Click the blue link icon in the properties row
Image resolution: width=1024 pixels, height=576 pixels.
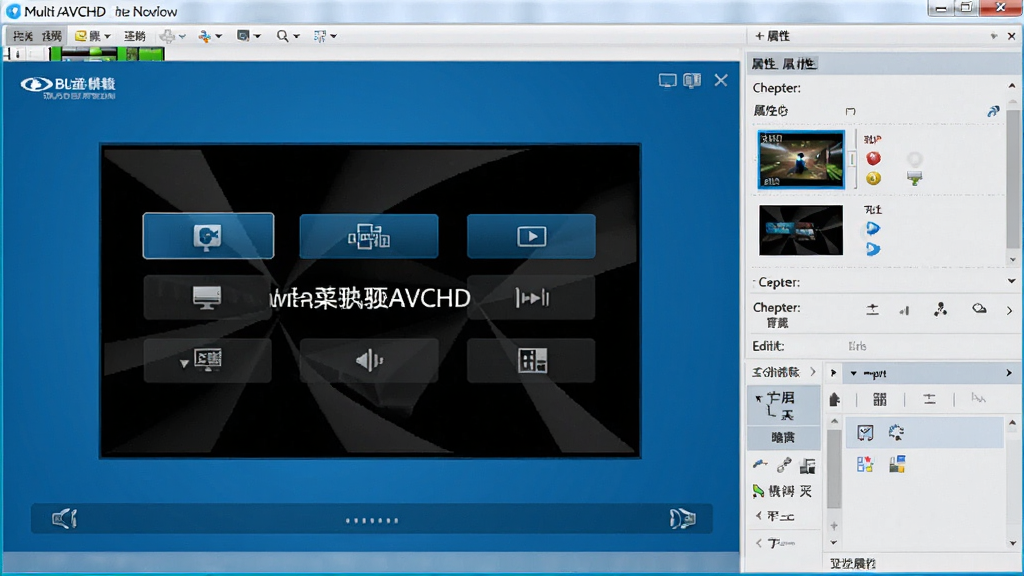pyautogui.click(x=993, y=111)
